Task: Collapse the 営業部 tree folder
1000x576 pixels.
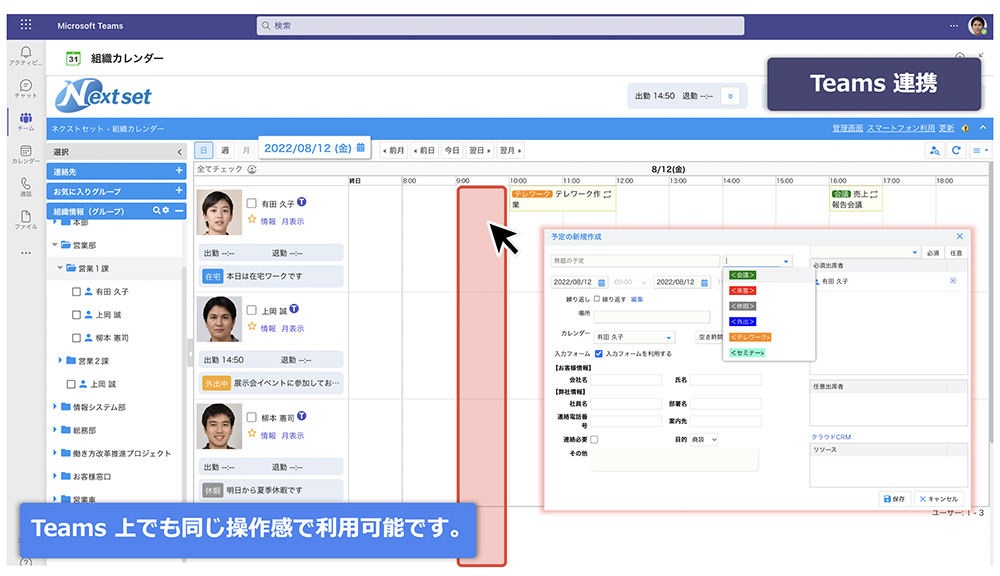Action: tap(55, 244)
